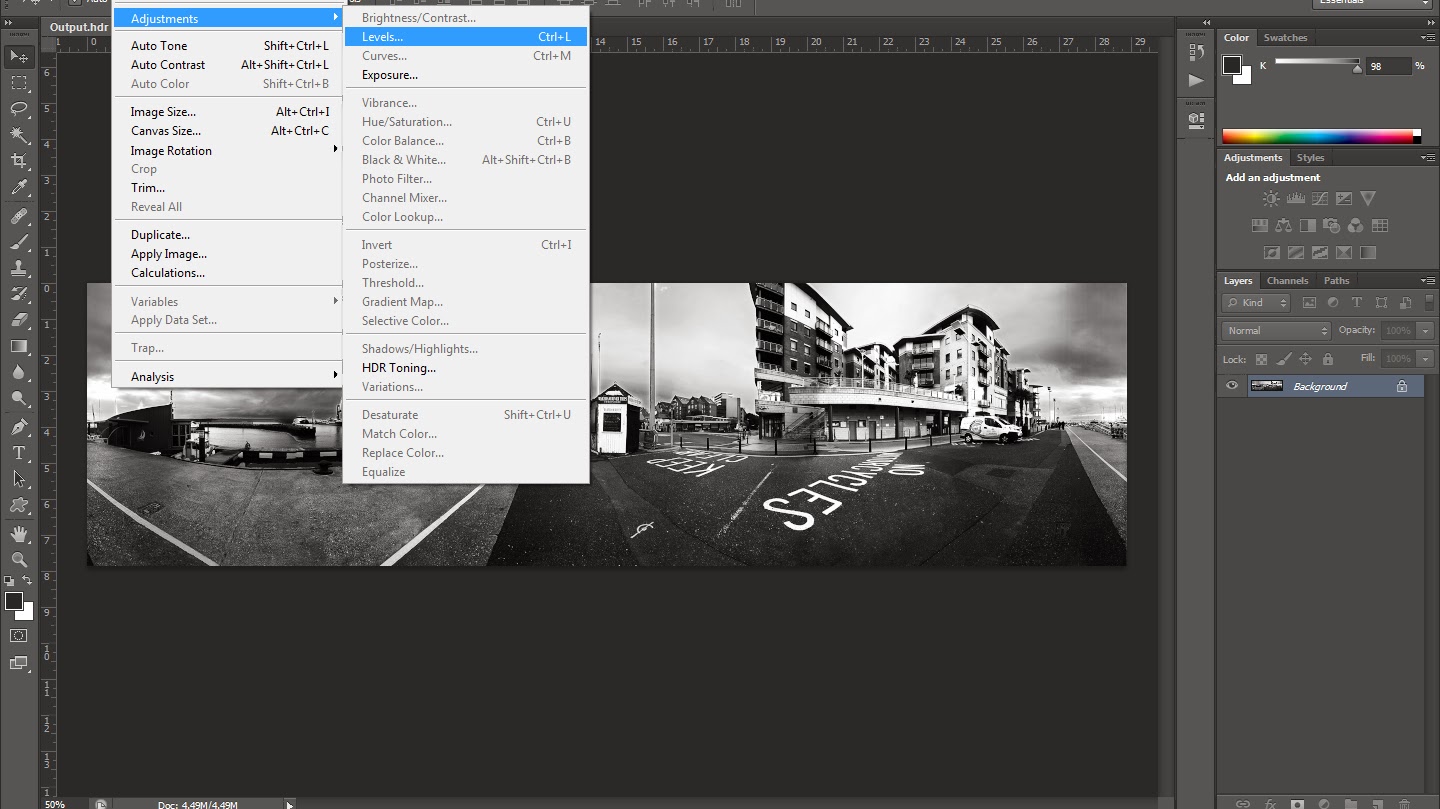Open the History panel icon
Viewport: 1440px width, 809px height.
click(x=1196, y=53)
